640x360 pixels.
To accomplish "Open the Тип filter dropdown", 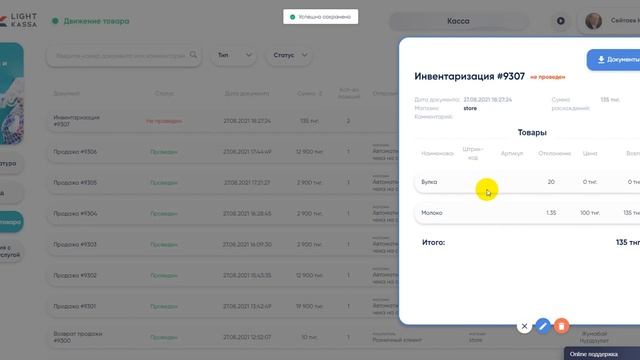I will [234, 55].
